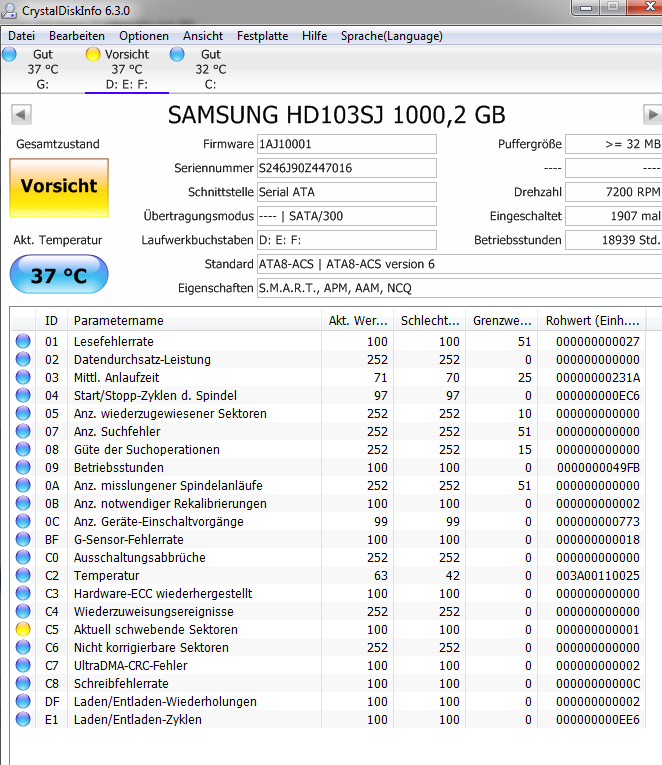Click the Puffergröße field >= 32 MB
This screenshot has height=765, width=662.
pos(614,144)
